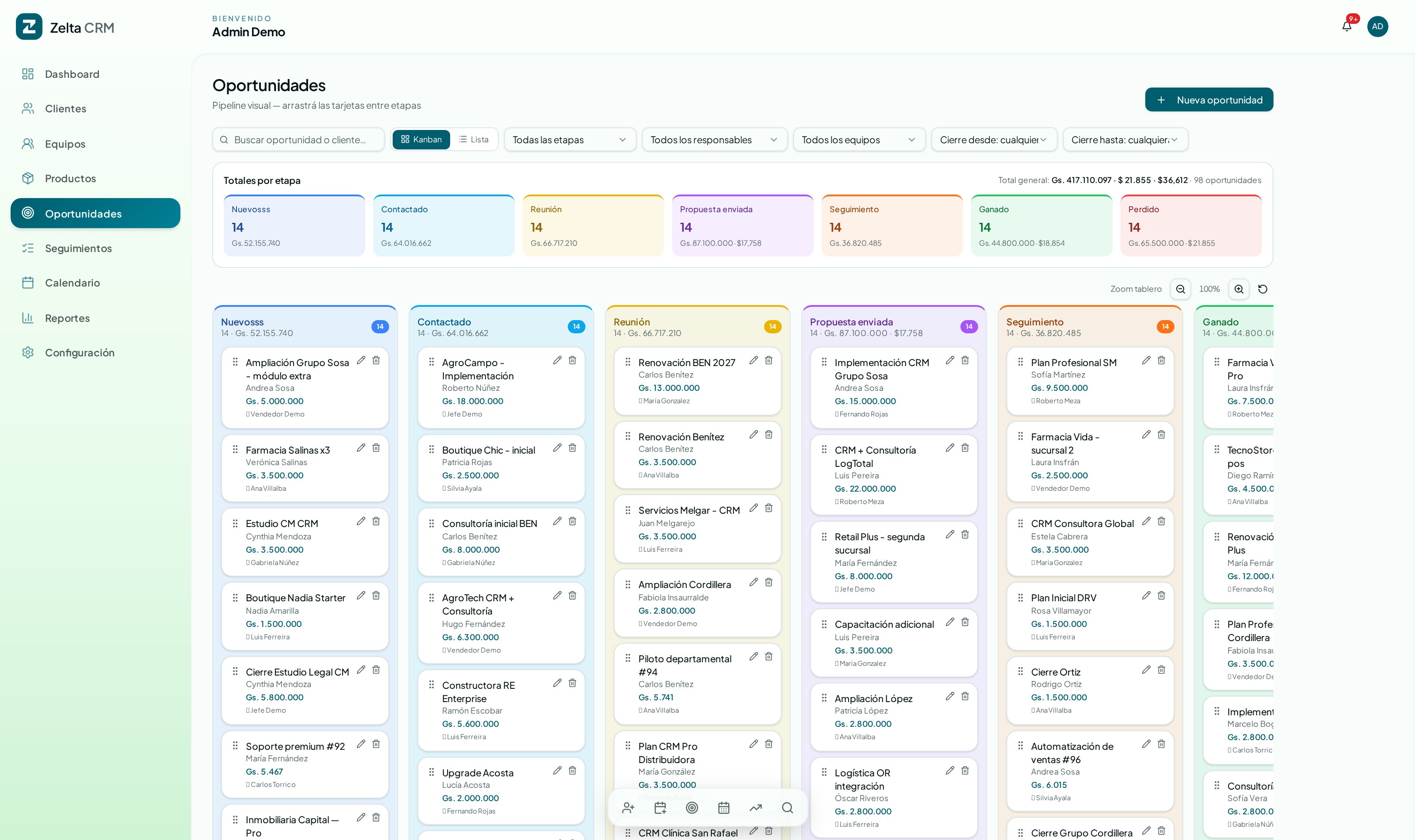
Task: Open Seguimientos section
Action: pos(95,248)
